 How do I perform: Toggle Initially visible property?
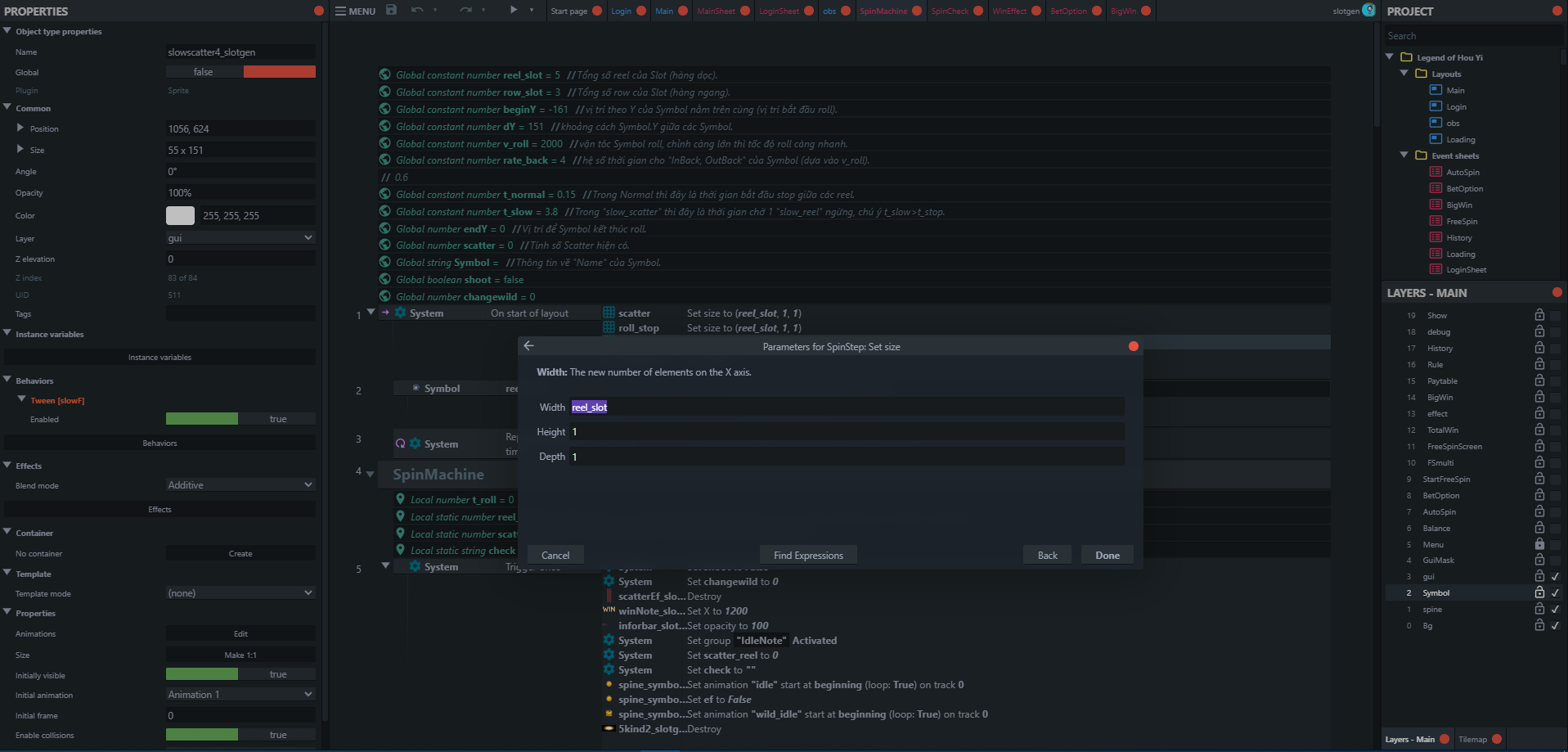click(x=240, y=674)
